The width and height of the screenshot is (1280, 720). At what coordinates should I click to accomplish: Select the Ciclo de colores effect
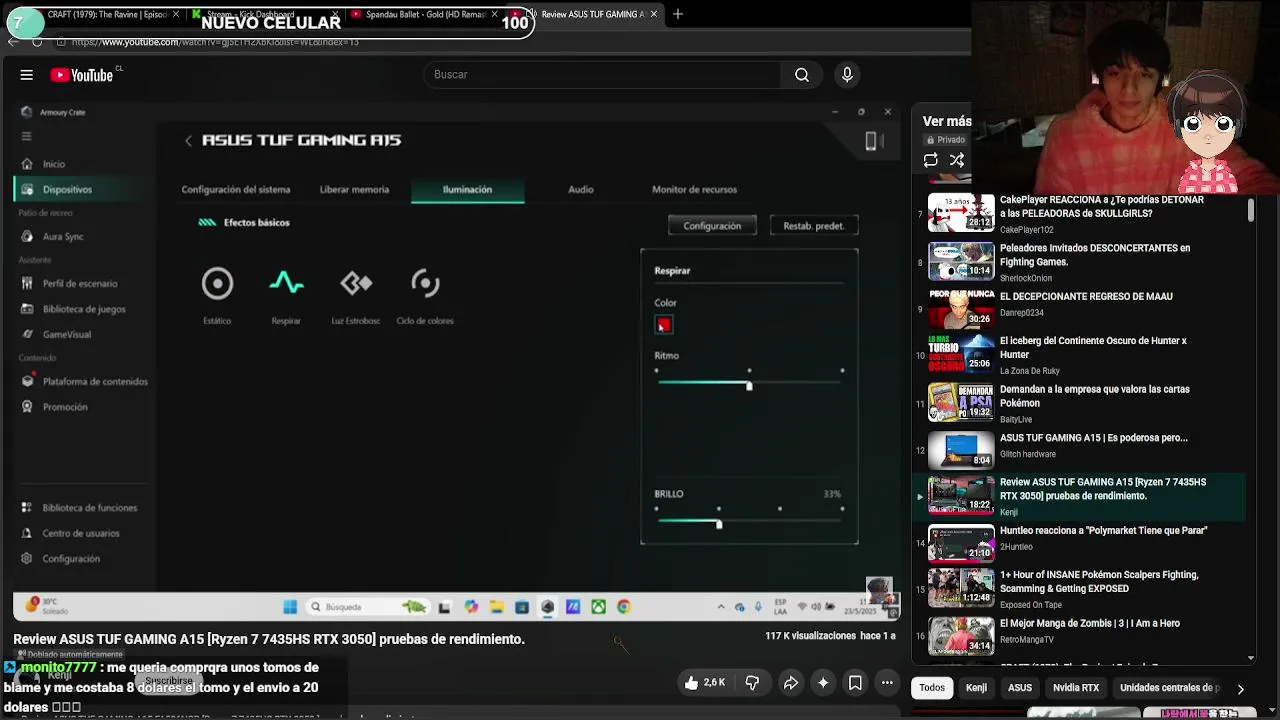pyautogui.click(x=425, y=296)
